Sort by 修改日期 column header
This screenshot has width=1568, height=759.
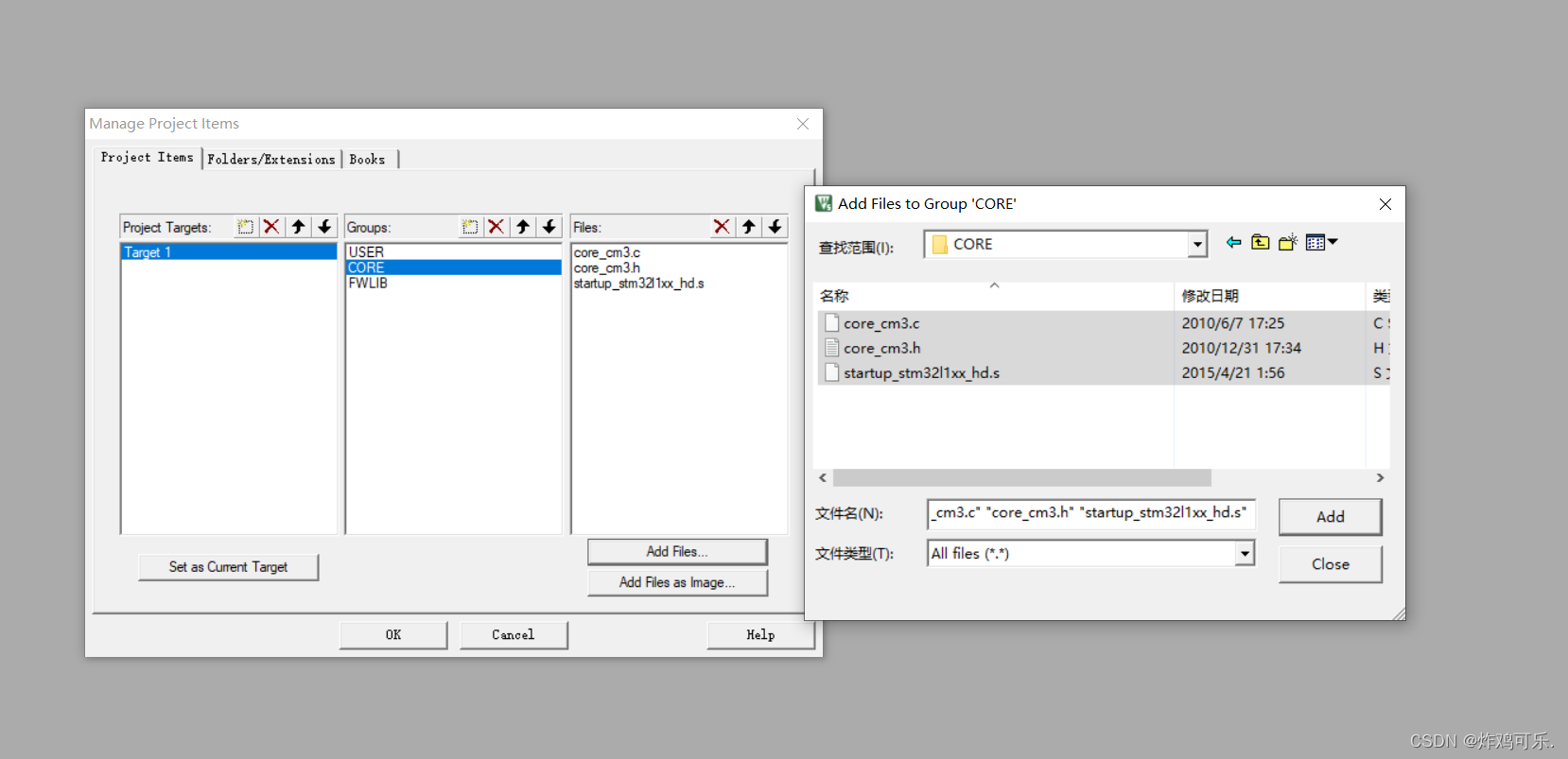1269,296
